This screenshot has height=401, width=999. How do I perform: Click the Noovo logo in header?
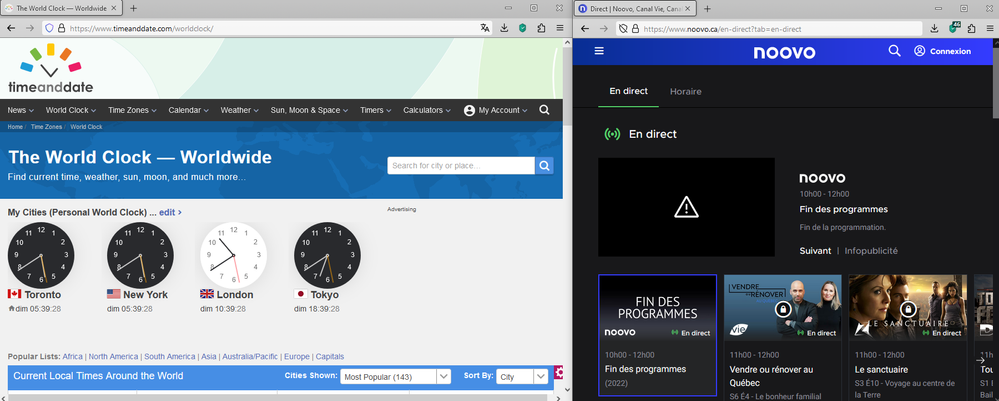point(784,52)
